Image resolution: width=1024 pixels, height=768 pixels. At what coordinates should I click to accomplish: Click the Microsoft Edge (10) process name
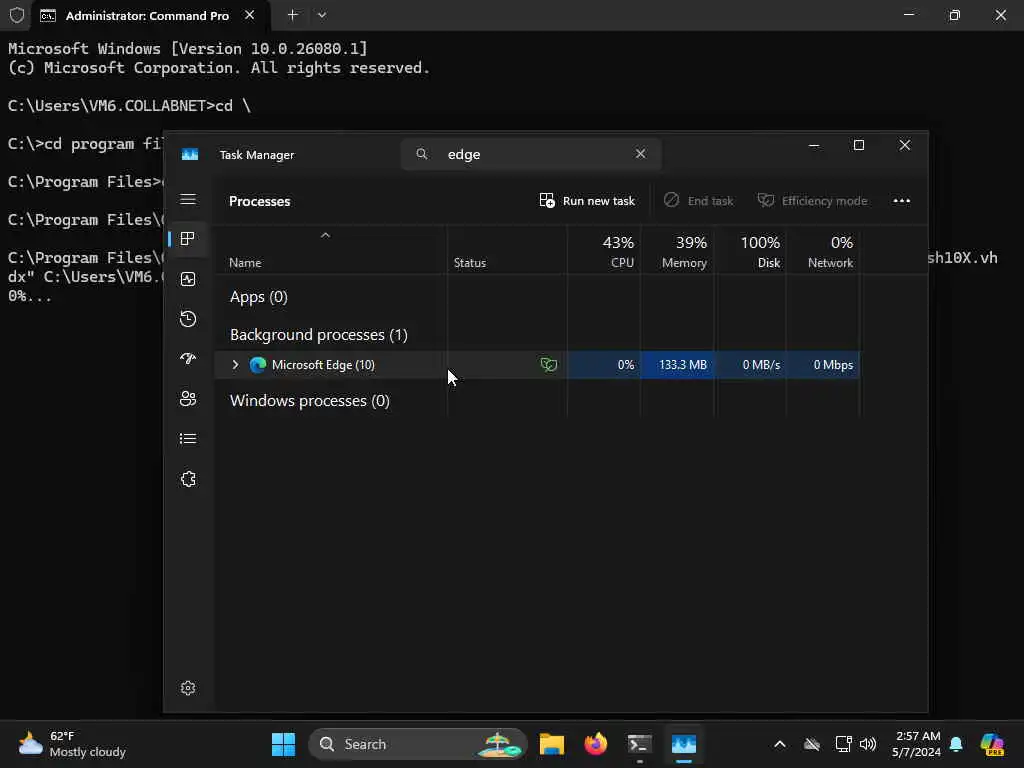323,365
